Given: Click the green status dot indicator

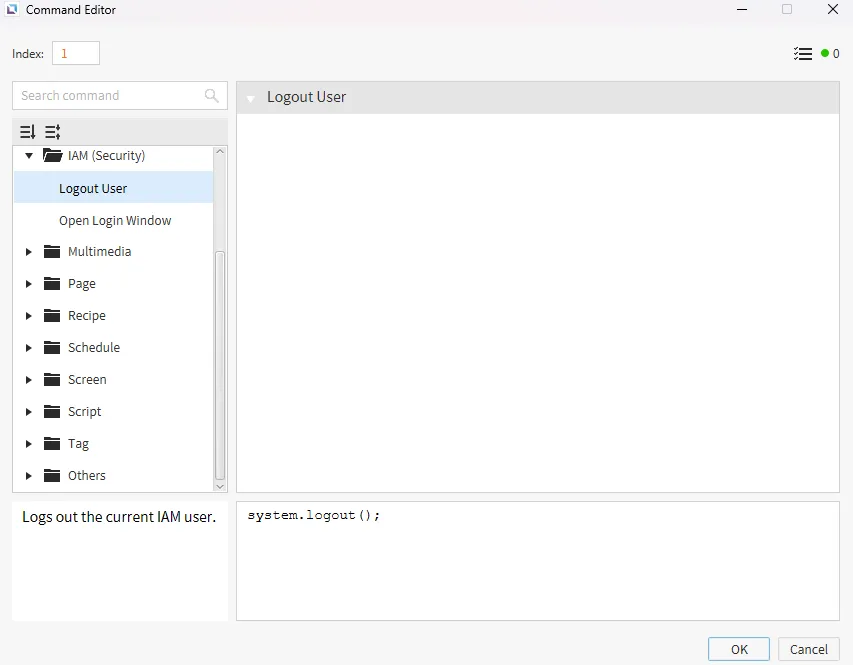Looking at the screenshot, I should click(x=825, y=54).
